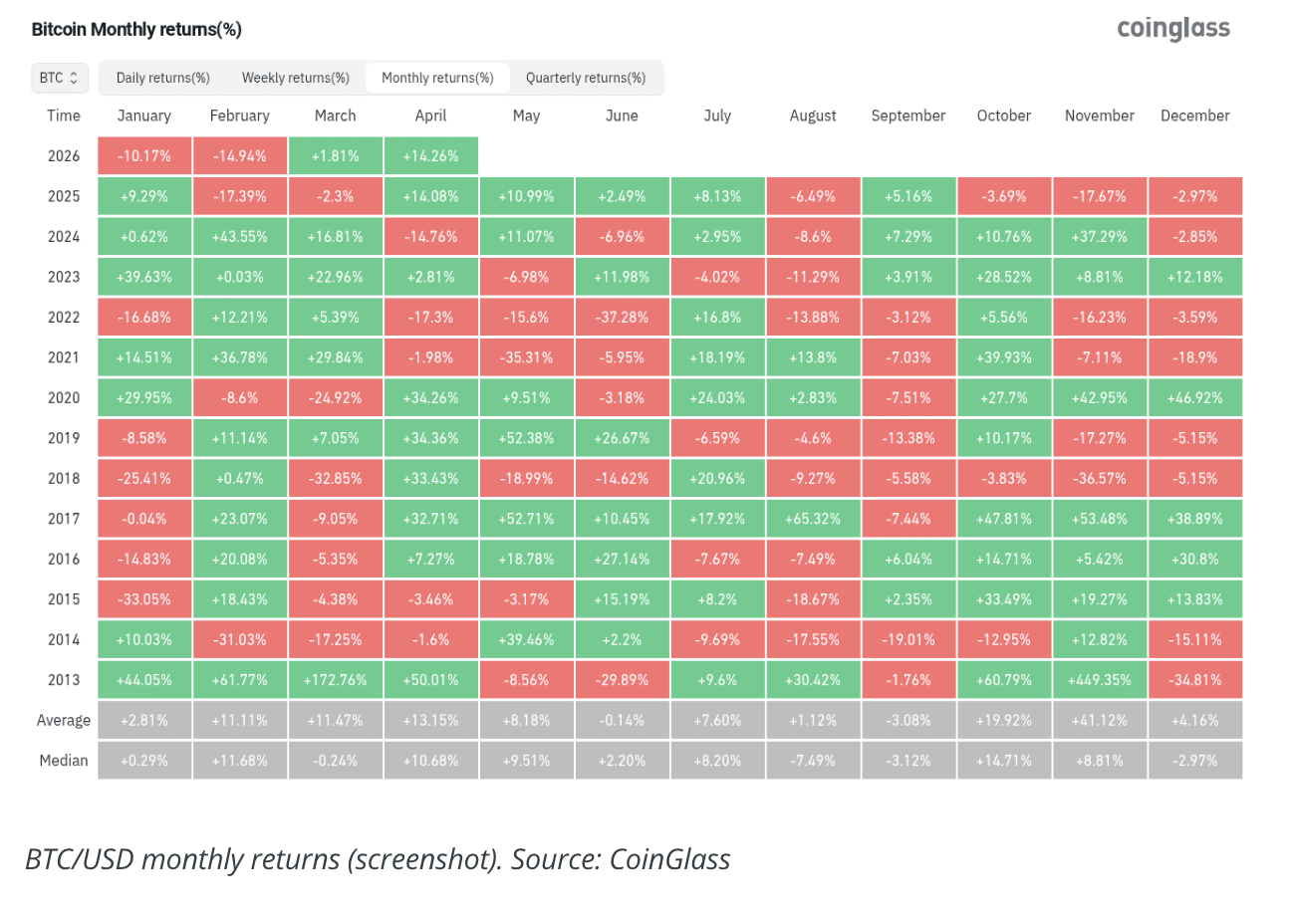Switch to the Daily returns(%) tab
Screen dimensions: 1293x924
click(162, 78)
